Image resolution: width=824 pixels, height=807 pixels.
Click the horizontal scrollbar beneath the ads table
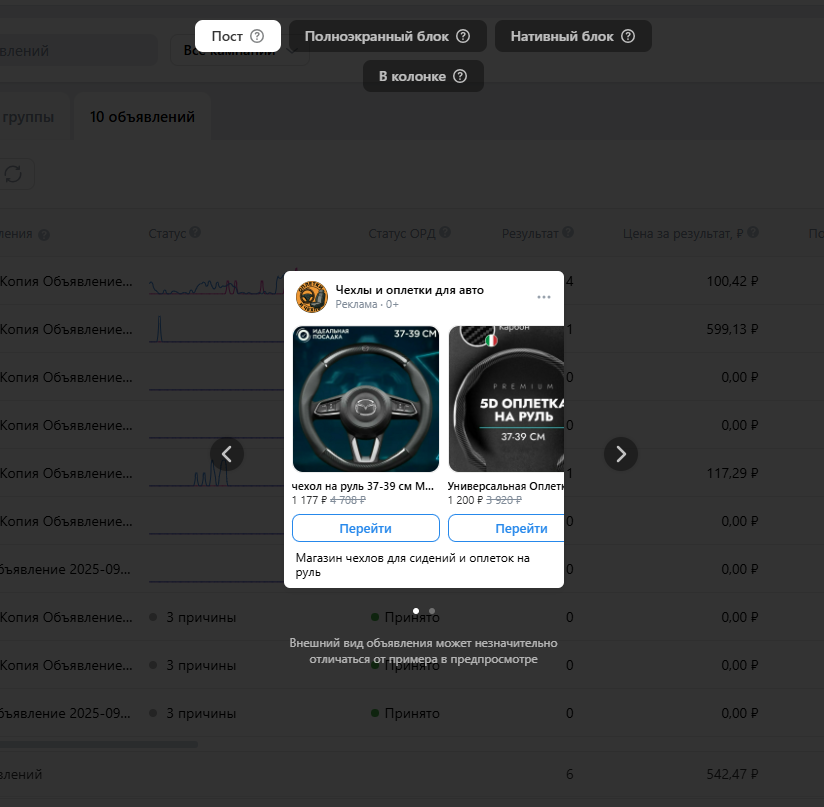tap(98, 744)
